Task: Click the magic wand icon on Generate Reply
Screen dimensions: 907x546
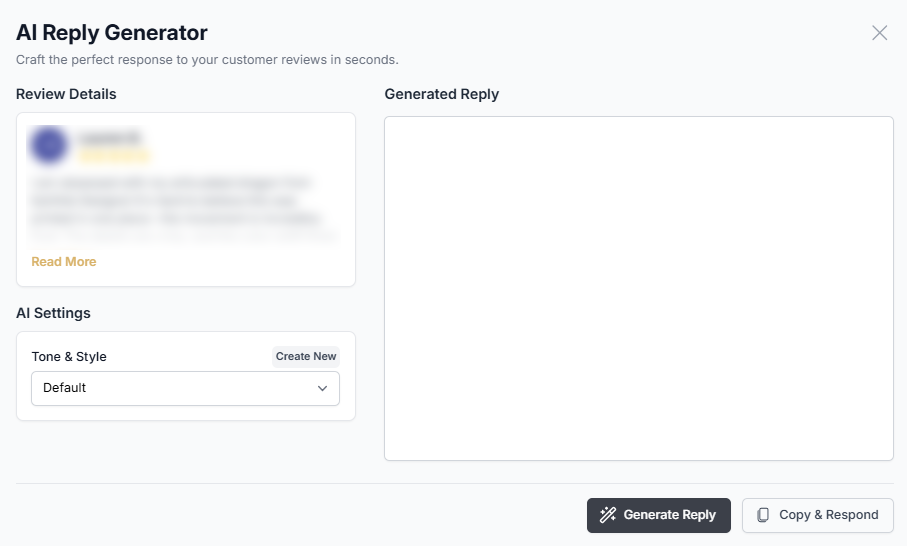Action: 607,515
